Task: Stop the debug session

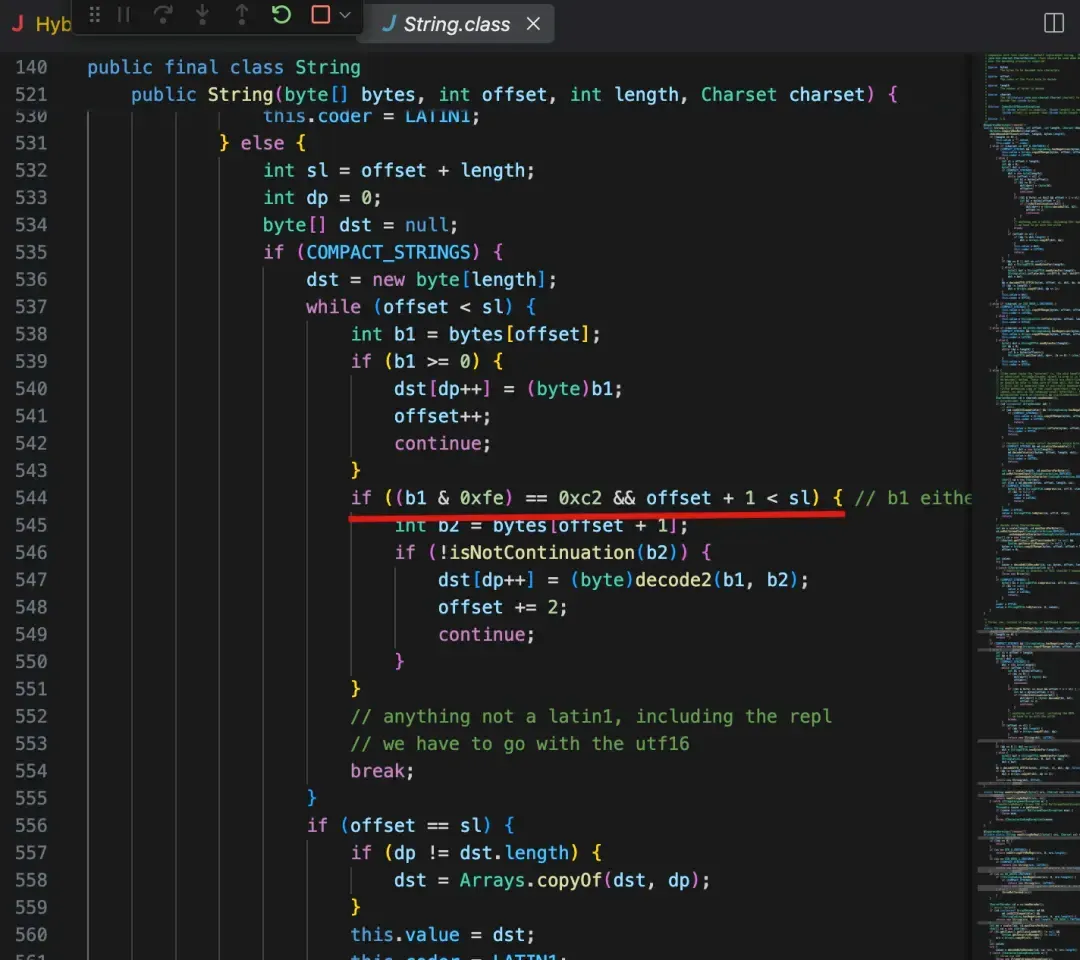Action: (321, 14)
